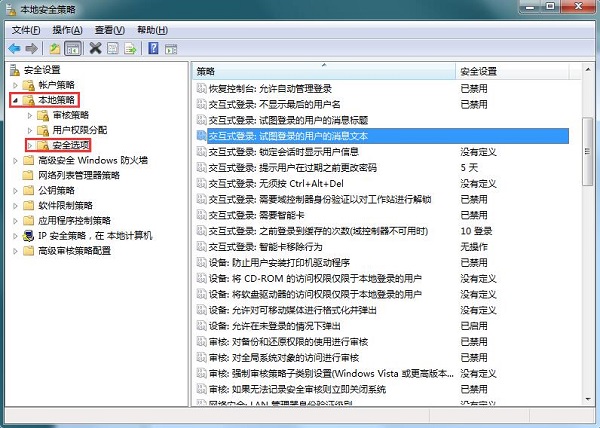The image size is (600, 428).
Task: Click the Properties toolbar icon
Action: click(x=113, y=47)
